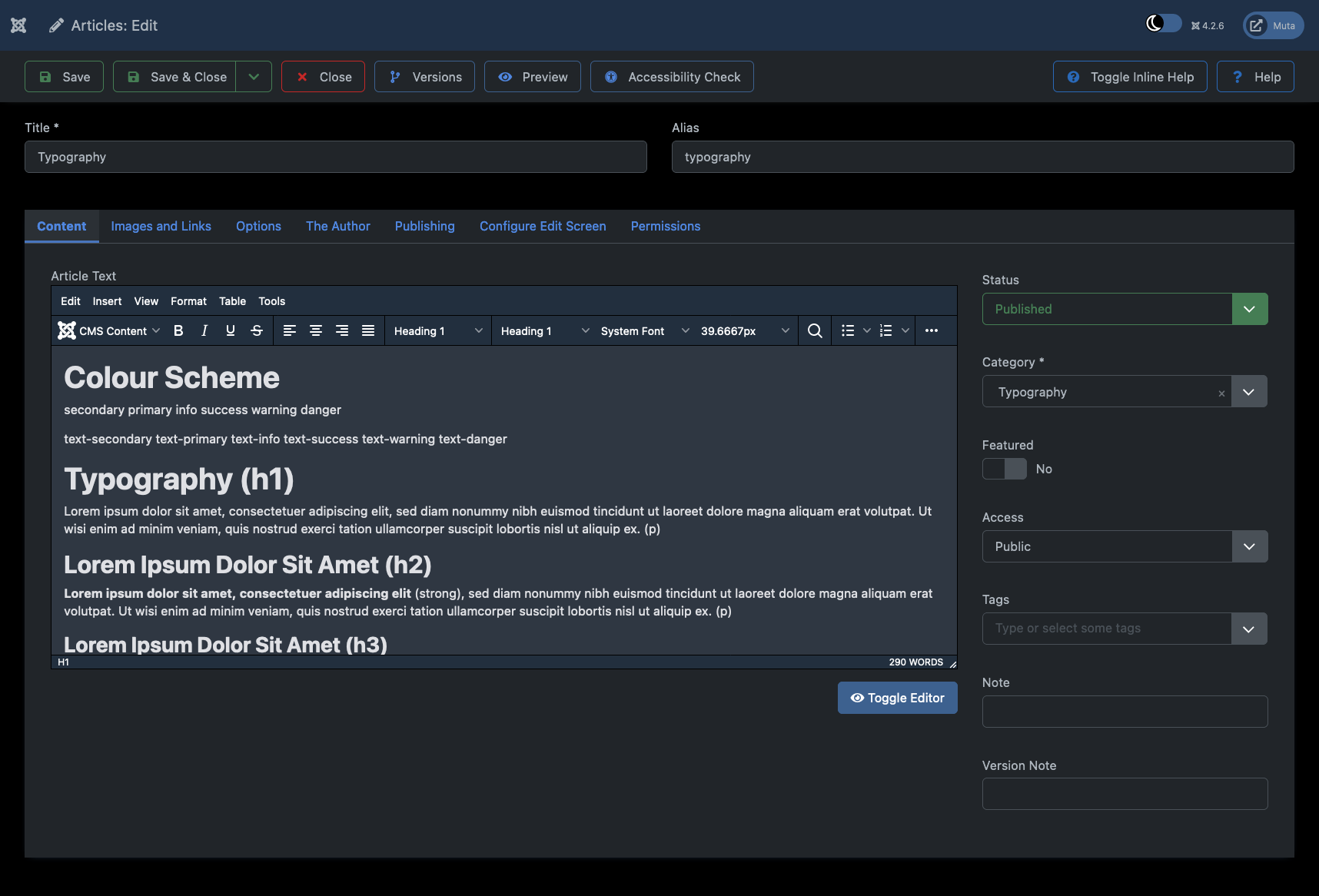This screenshot has height=896, width=1319.
Task: Expand the Status Published dropdown
Action: [x=1249, y=309]
